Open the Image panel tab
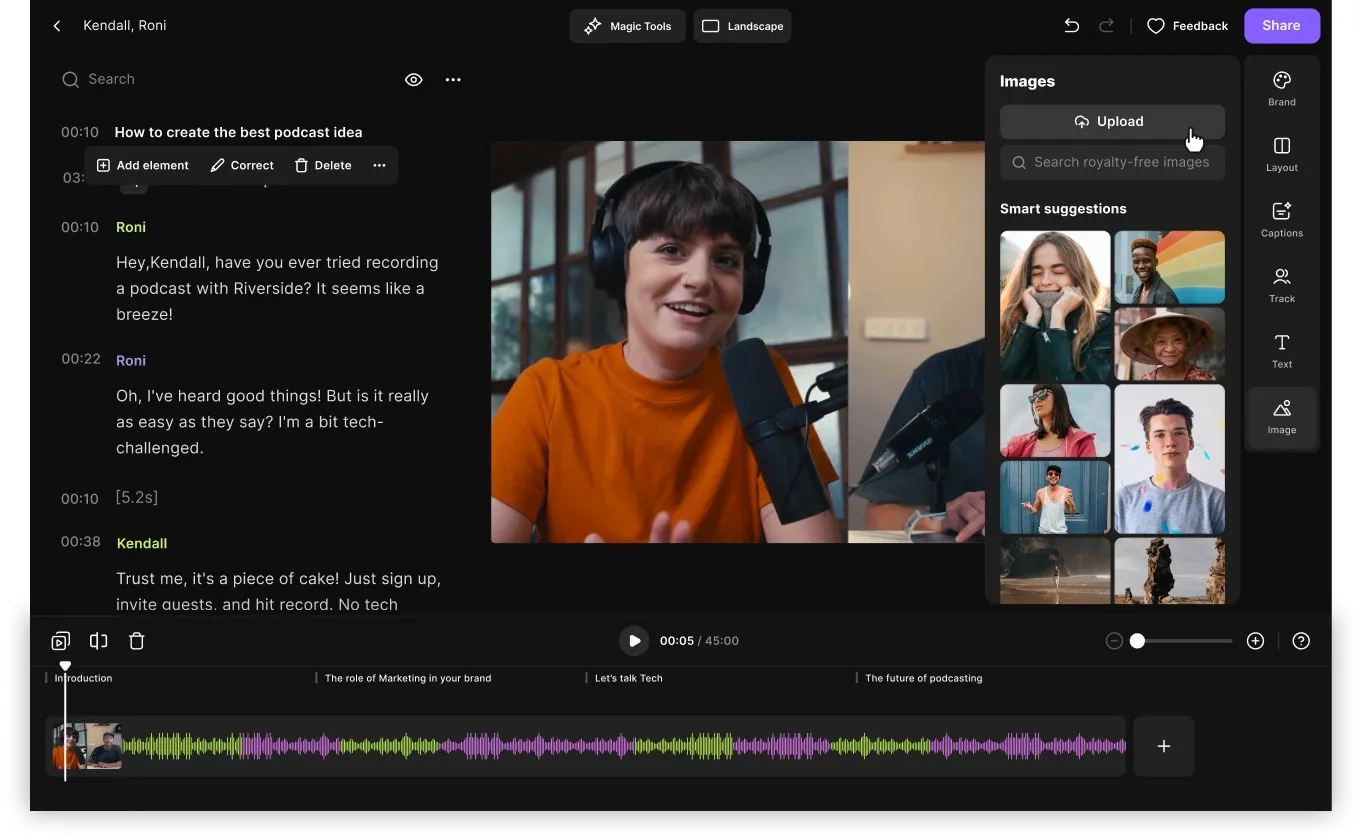This screenshot has height=840, width=1360. point(1282,417)
